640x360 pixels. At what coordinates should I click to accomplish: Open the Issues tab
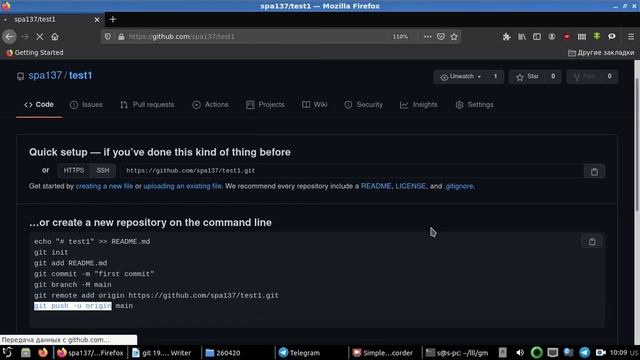click(86, 104)
